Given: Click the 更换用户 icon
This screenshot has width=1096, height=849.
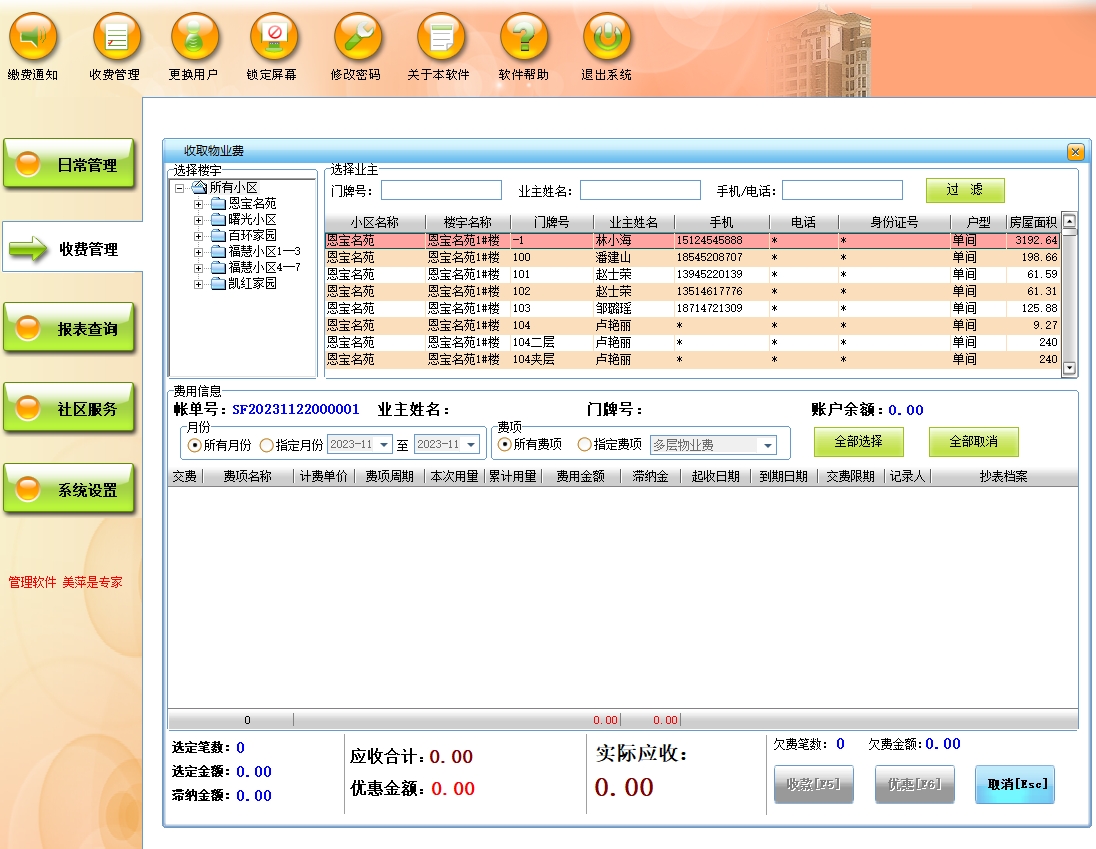Looking at the screenshot, I should [194, 39].
